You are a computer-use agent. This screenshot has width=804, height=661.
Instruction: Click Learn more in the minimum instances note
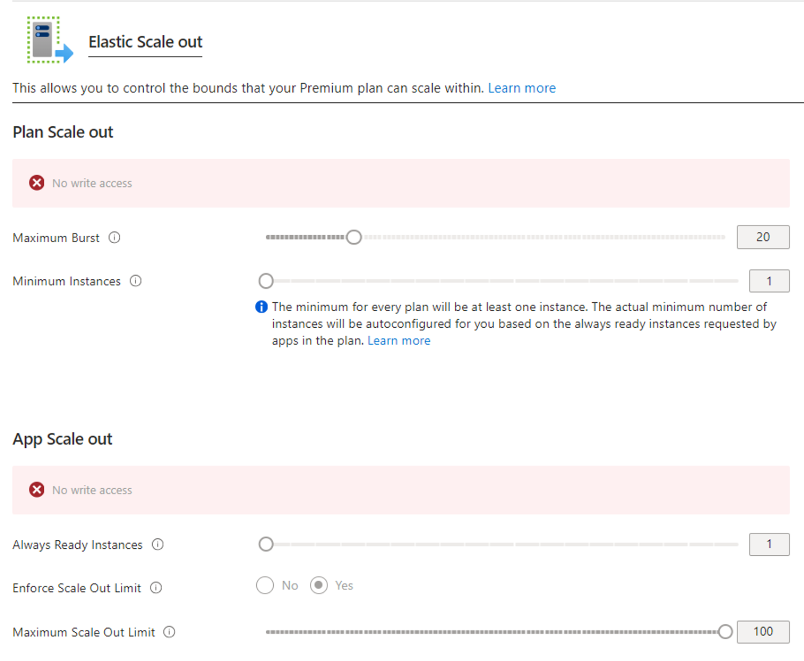coord(398,340)
